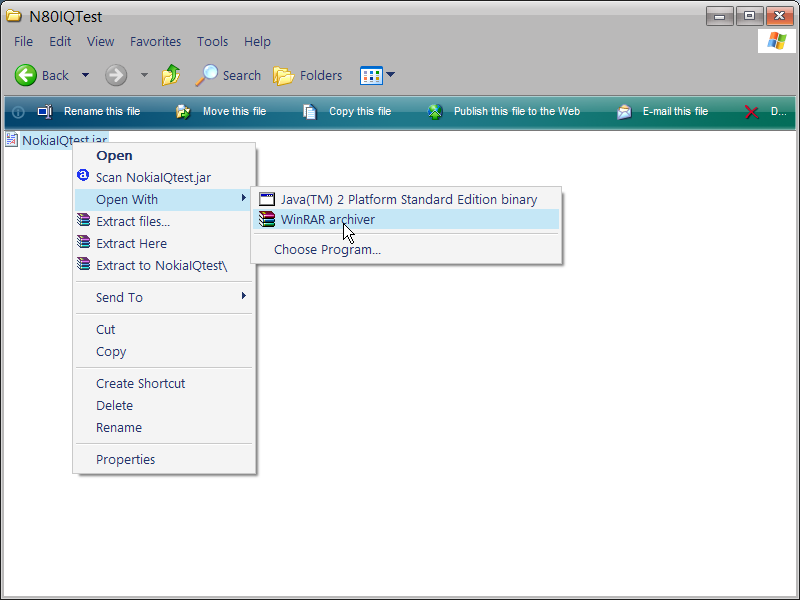This screenshot has height=600, width=800.
Task: Select Send To menu entry
Action: [x=119, y=297]
